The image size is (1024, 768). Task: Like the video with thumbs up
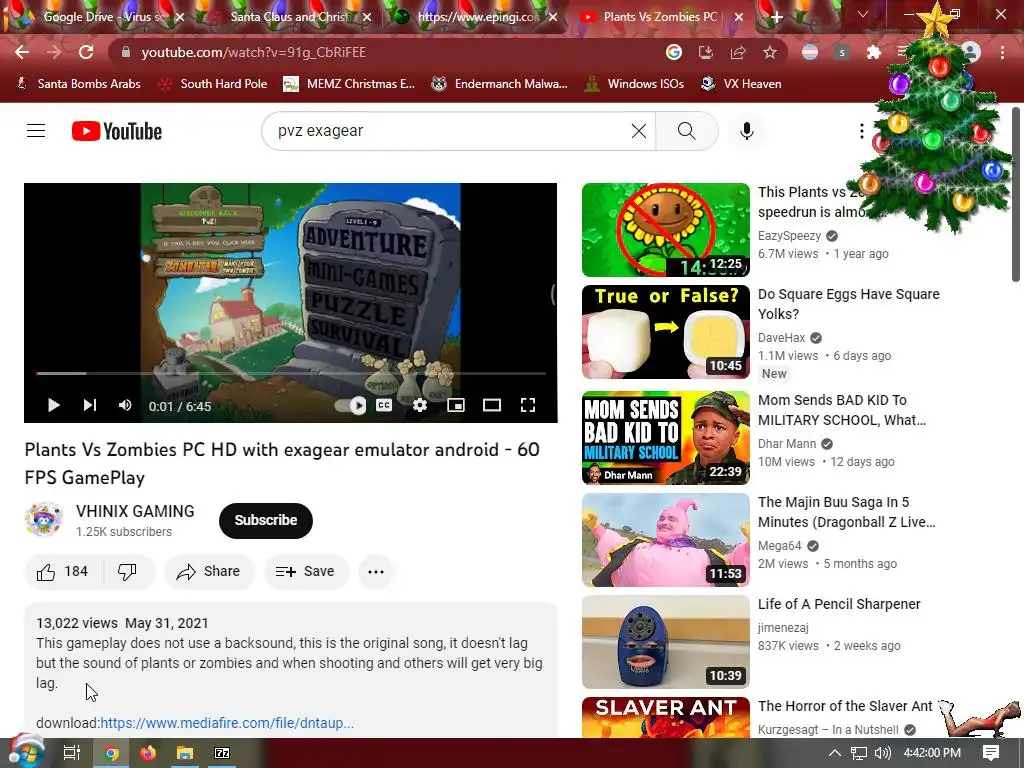coord(62,571)
